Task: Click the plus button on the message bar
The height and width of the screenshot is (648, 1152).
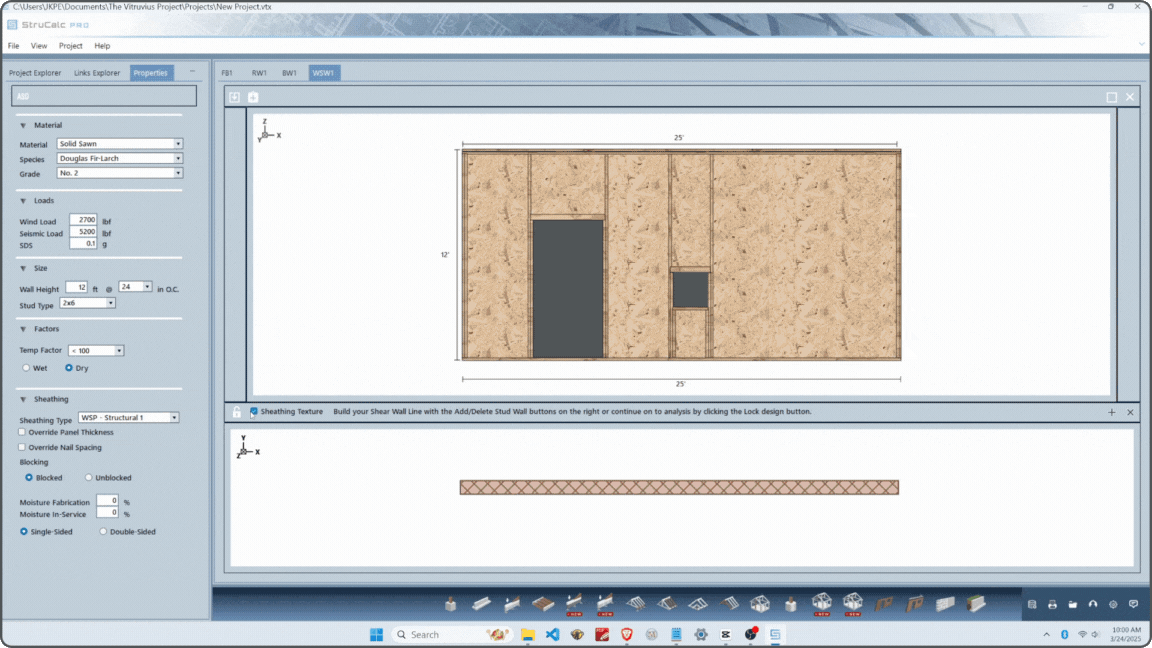Action: point(1111,411)
